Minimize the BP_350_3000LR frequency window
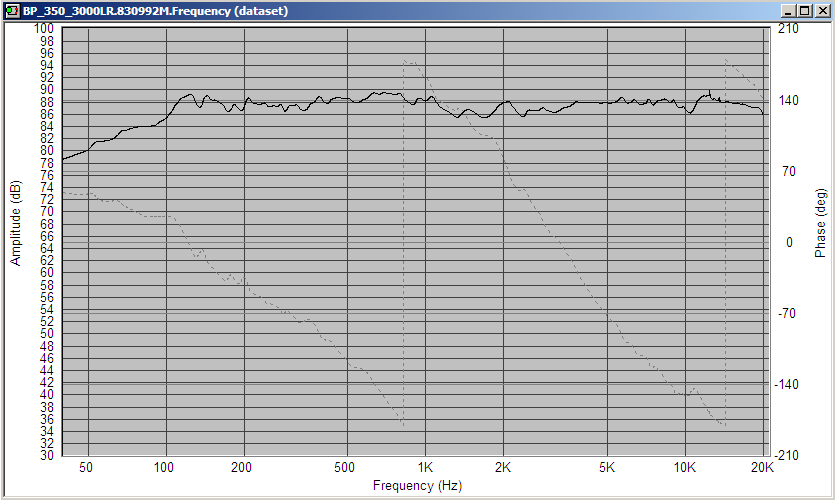Viewport: 835px width, 500px height. pyautogui.click(x=789, y=11)
